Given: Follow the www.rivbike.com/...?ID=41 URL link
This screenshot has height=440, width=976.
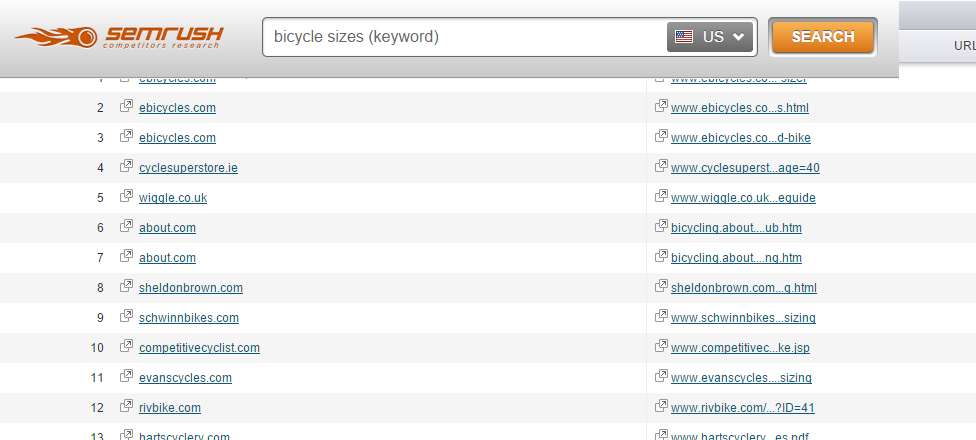Looking at the screenshot, I should pos(743,408).
